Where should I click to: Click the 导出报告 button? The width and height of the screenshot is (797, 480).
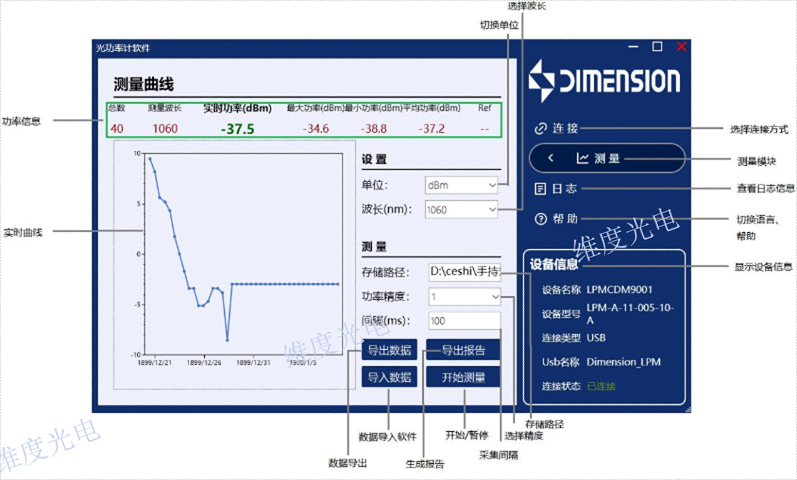coord(463,350)
